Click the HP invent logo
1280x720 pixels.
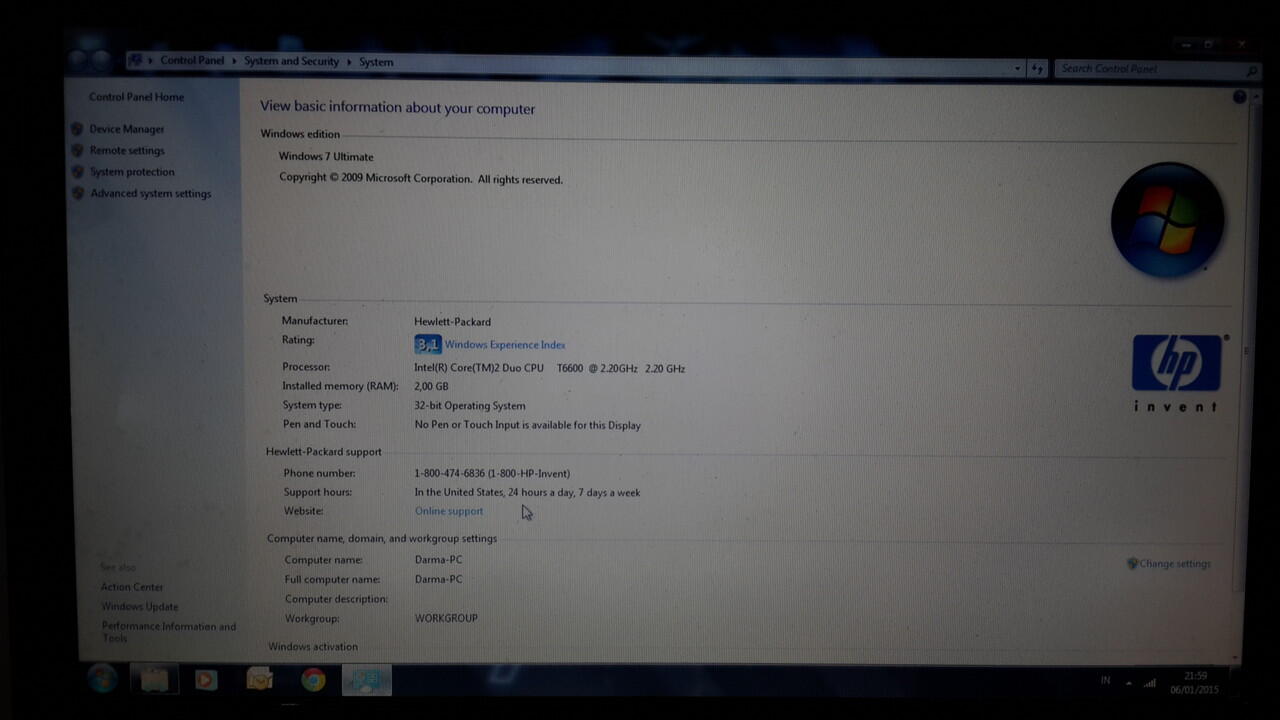point(1177,372)
